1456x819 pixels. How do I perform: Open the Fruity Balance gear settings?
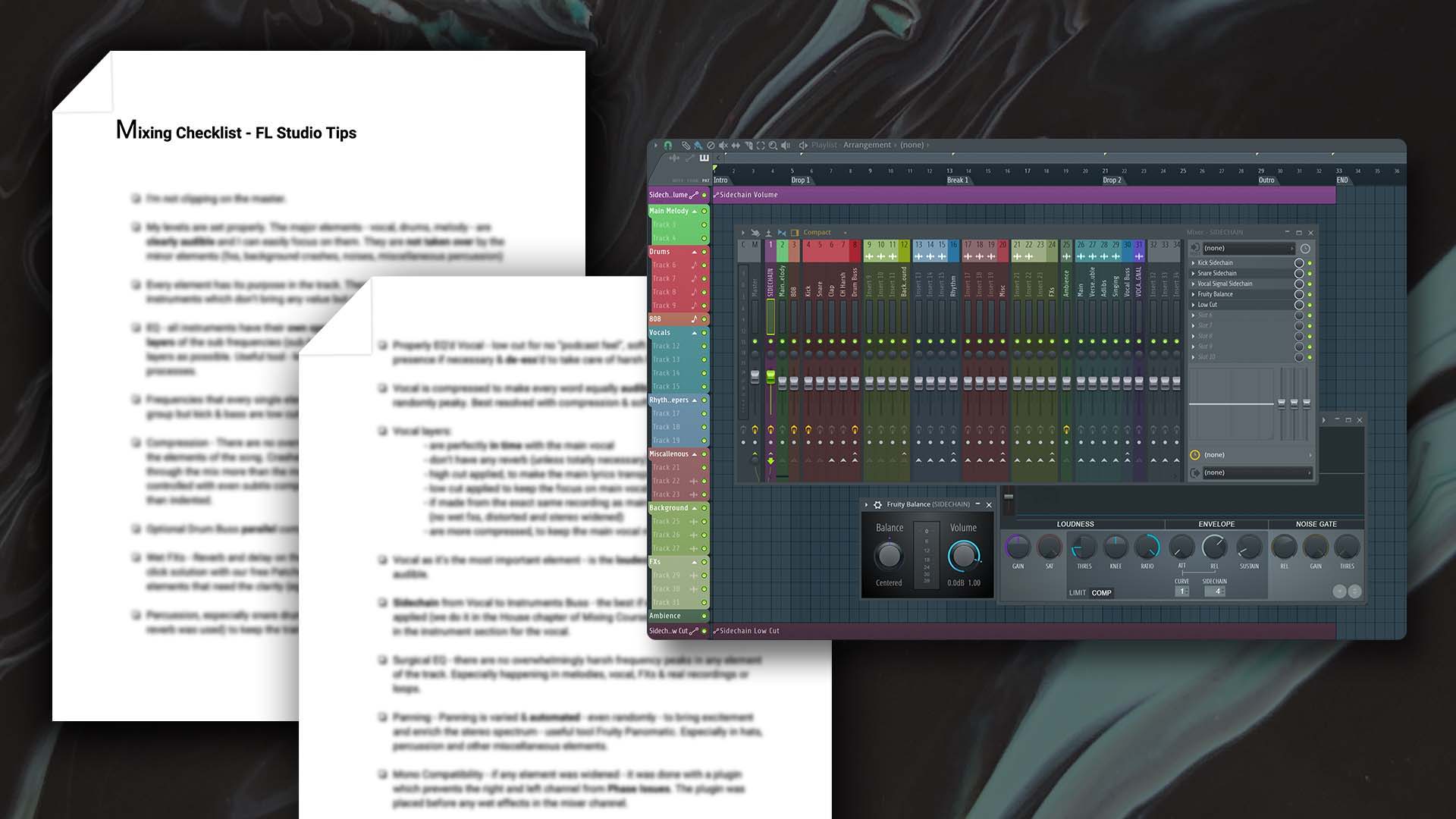coord(877,504)
